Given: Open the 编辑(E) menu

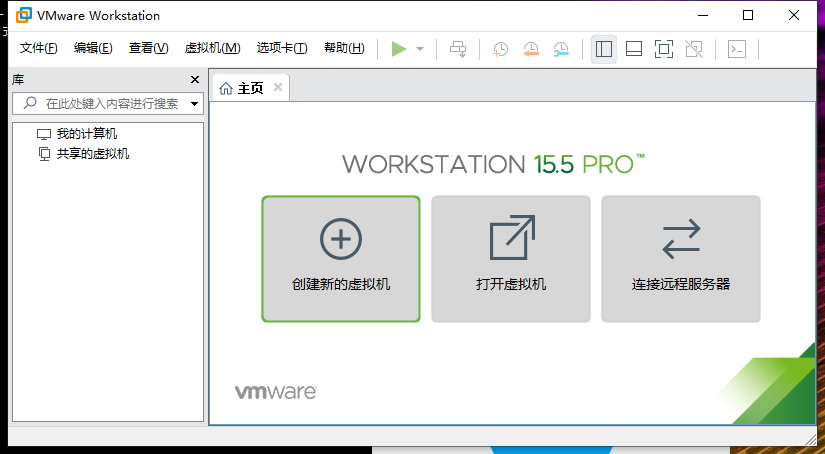Looking at the screenshot, I should [x=93, y=48].
